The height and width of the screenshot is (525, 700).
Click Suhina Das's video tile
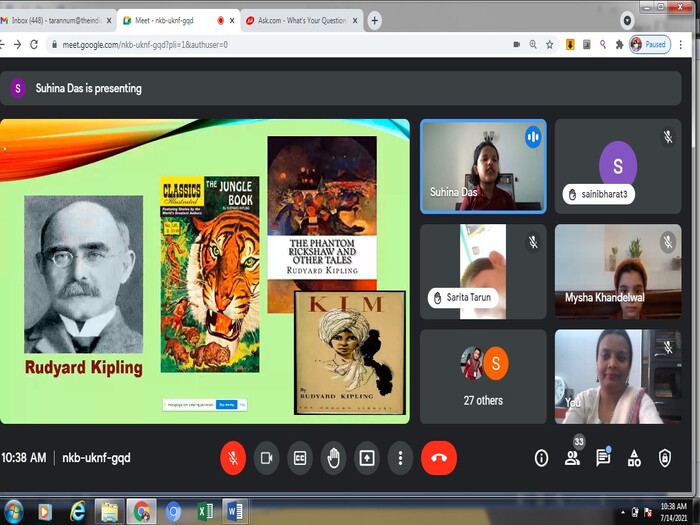pyautogui.click(x=483, y=167)
